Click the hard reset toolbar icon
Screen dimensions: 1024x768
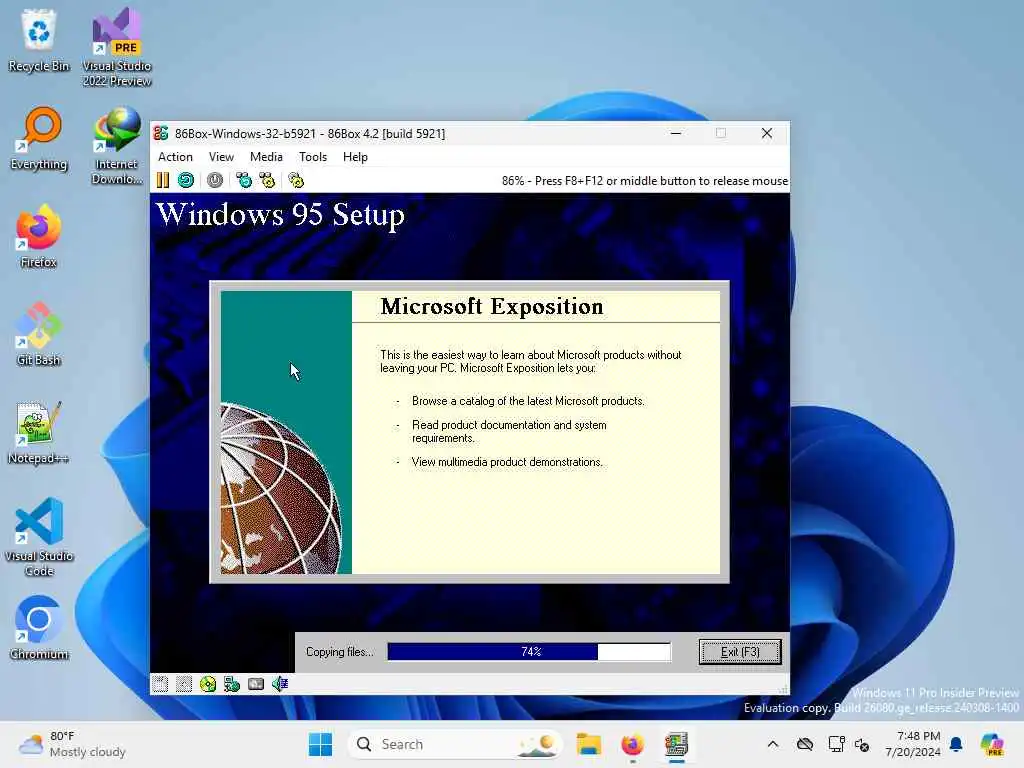186,180
